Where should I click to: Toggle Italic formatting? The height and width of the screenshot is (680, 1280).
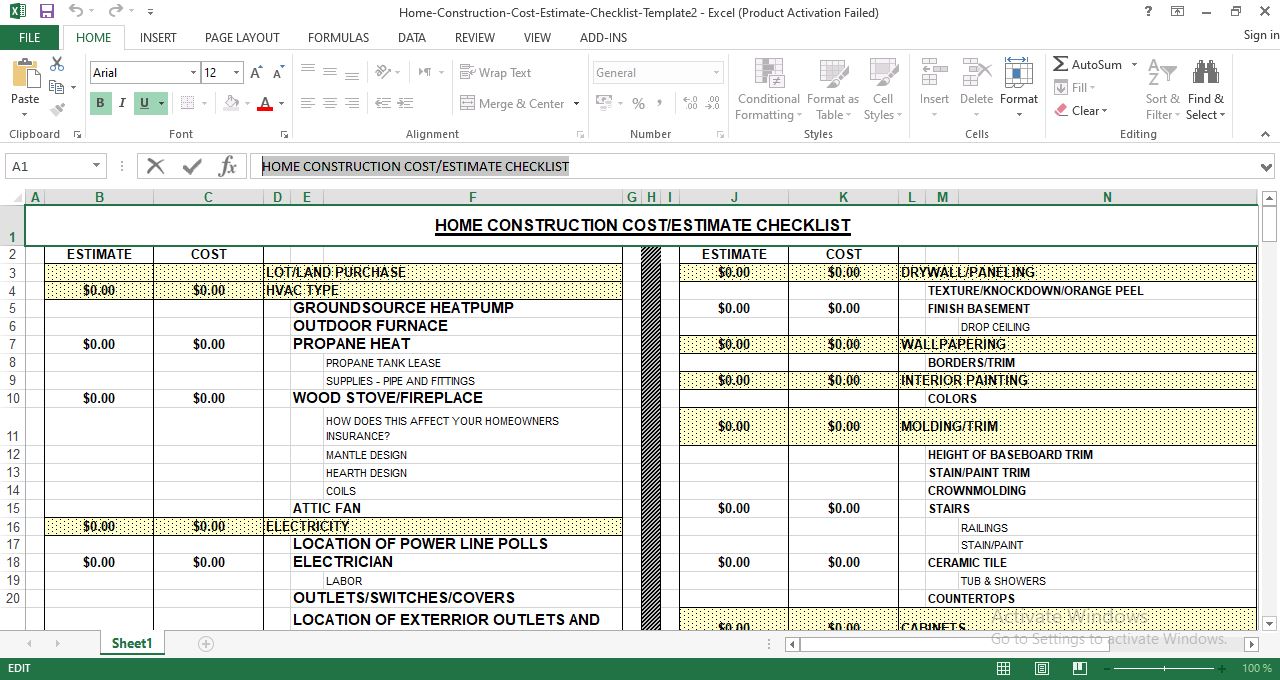(122, 103)
